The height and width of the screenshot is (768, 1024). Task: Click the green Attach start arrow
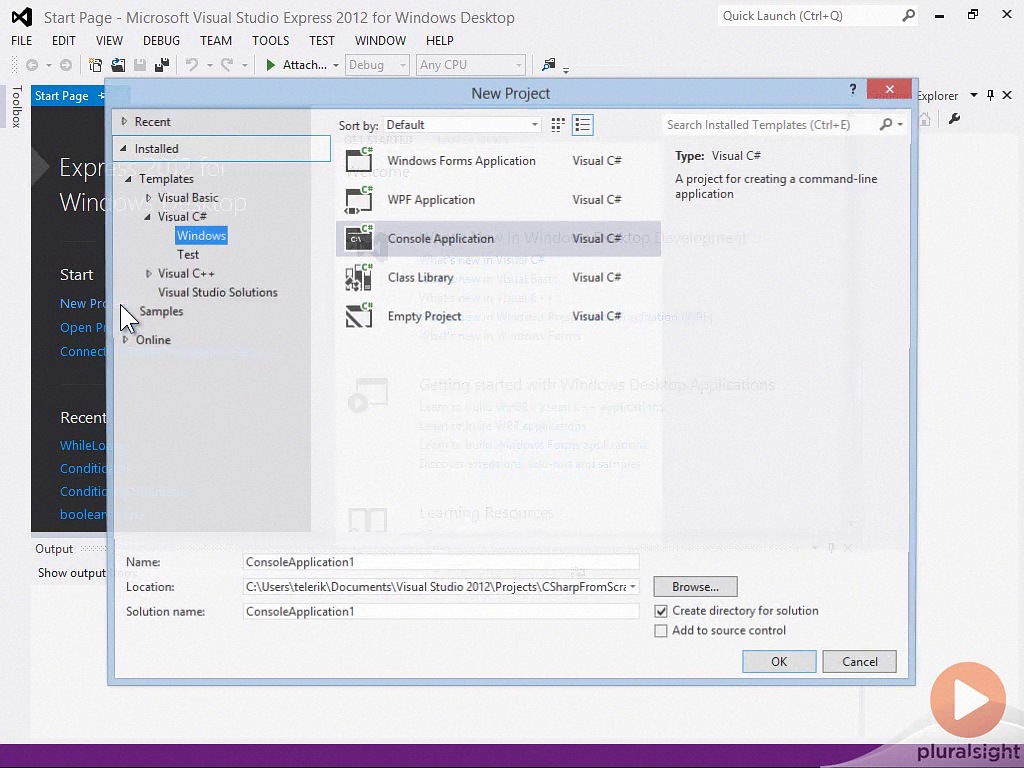[x=270, y=65]
